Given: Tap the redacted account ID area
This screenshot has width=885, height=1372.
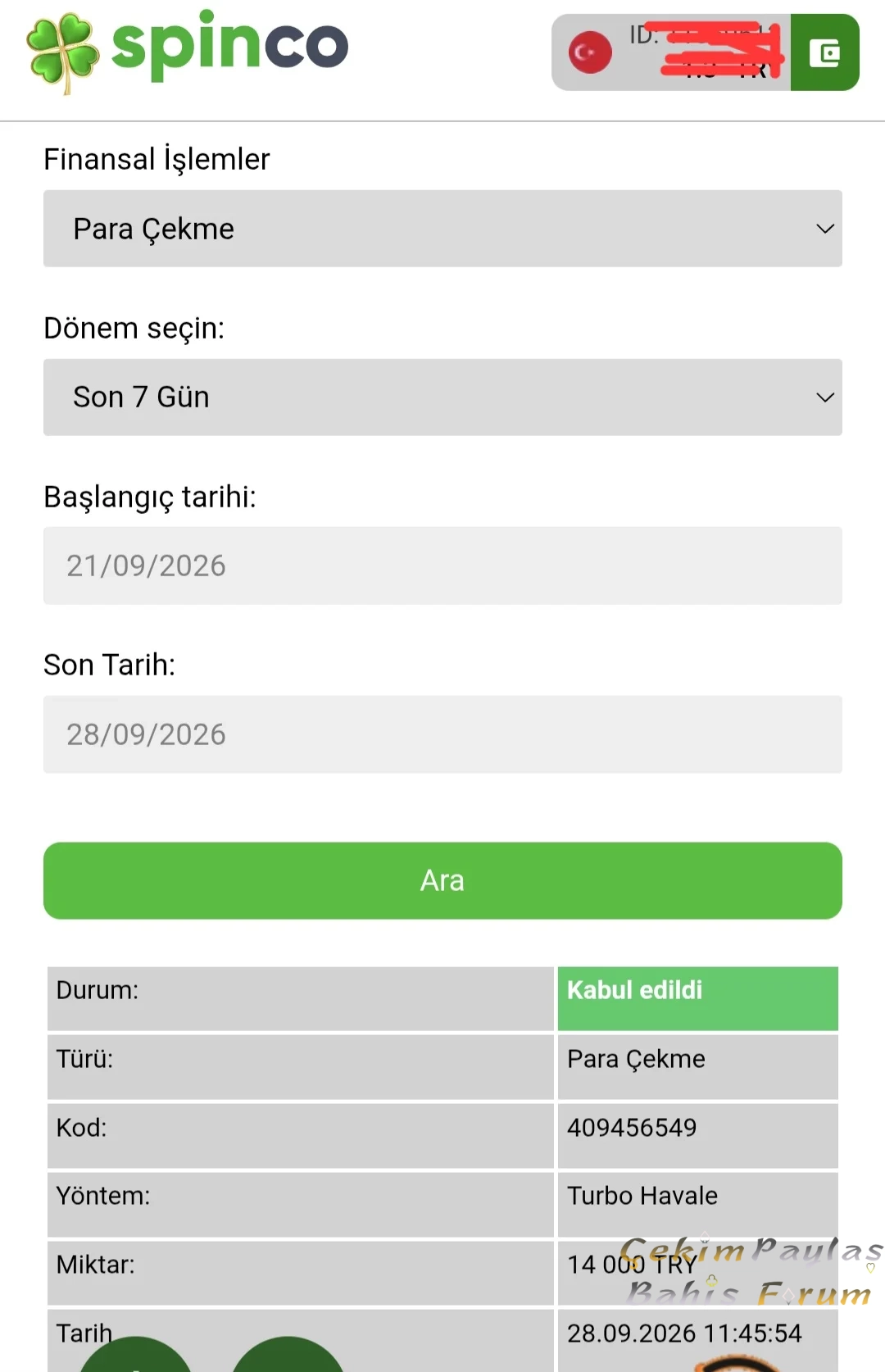Looking at the screenshot, I should click(x=705, y=52).
